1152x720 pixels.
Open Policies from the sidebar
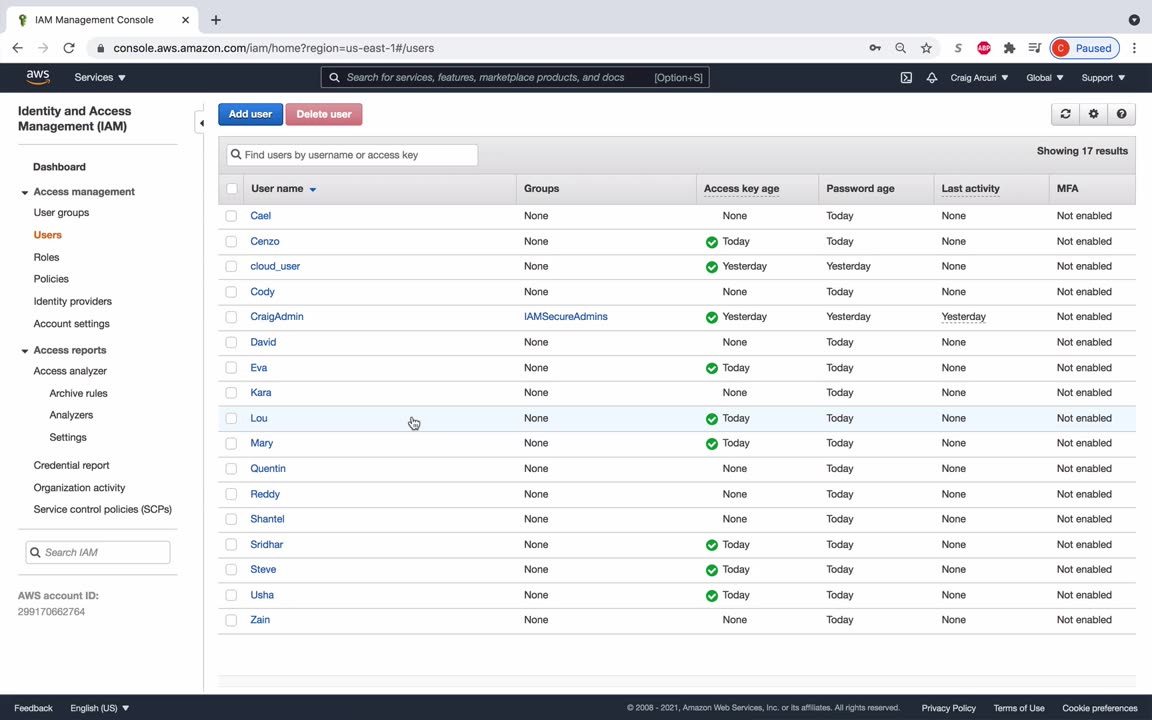click(x=51, y=279)
